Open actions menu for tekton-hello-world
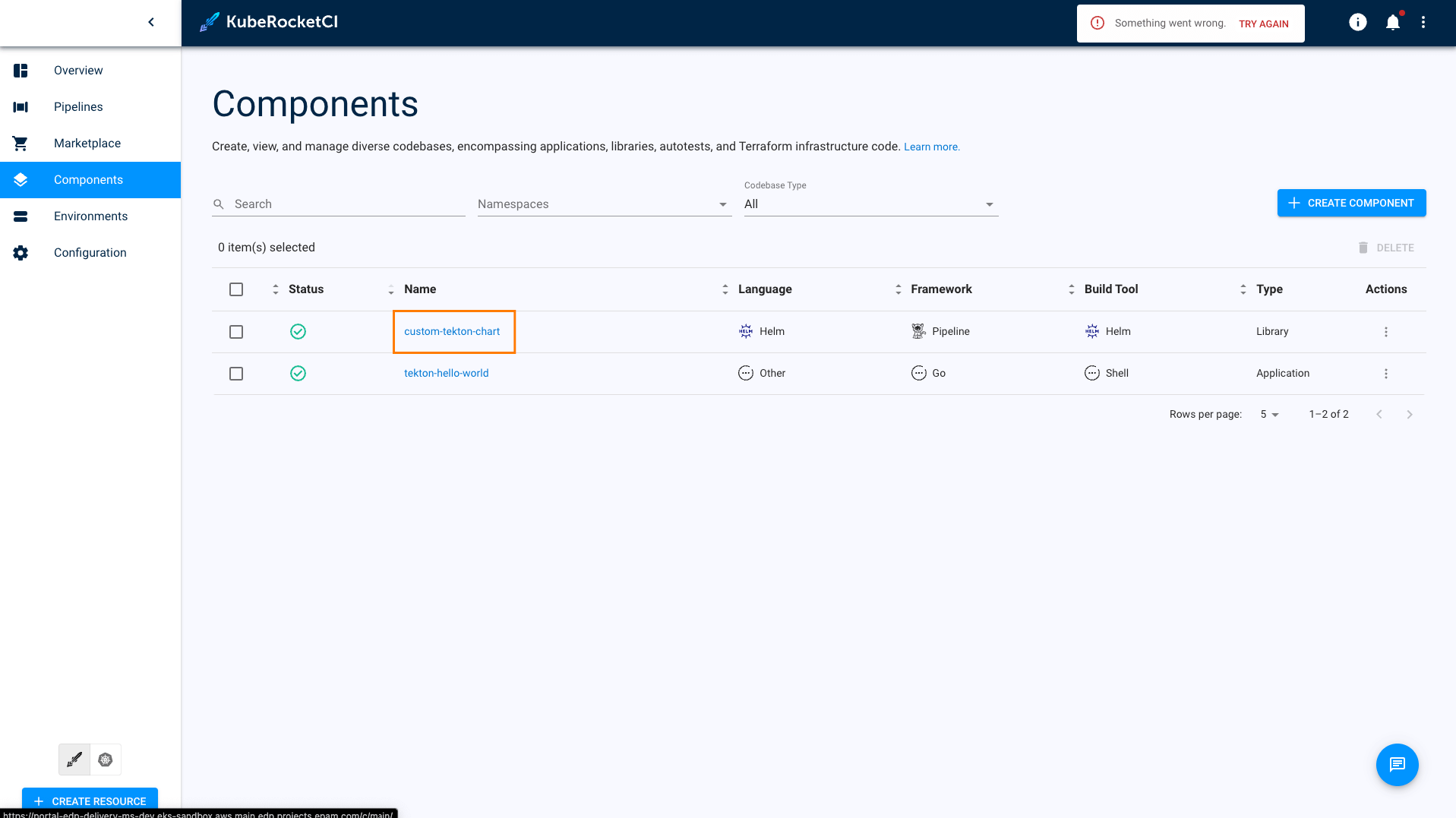This screenshot has width=1456, height=818. click(1386, 373)
